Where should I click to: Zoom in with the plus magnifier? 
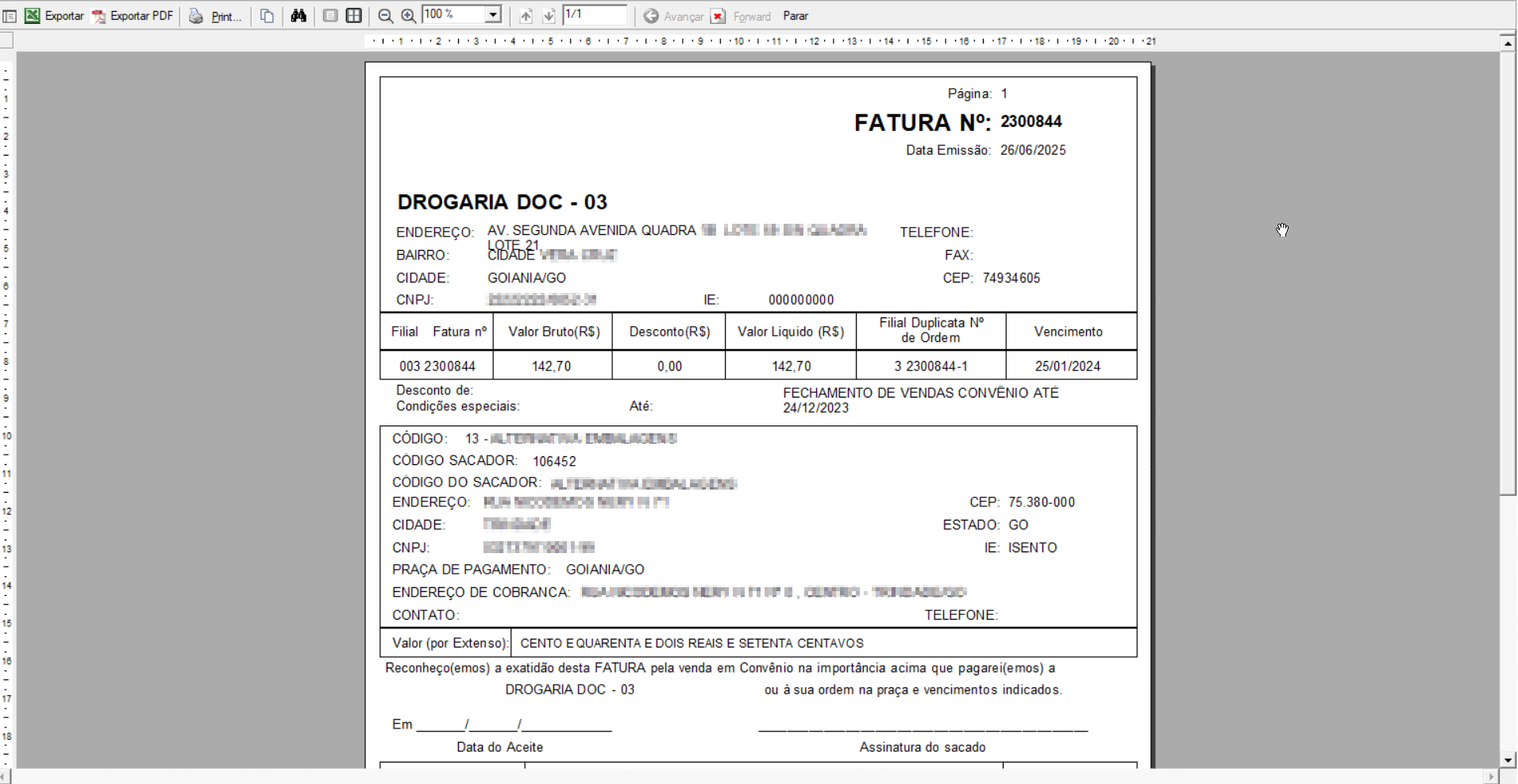(408, 16)
